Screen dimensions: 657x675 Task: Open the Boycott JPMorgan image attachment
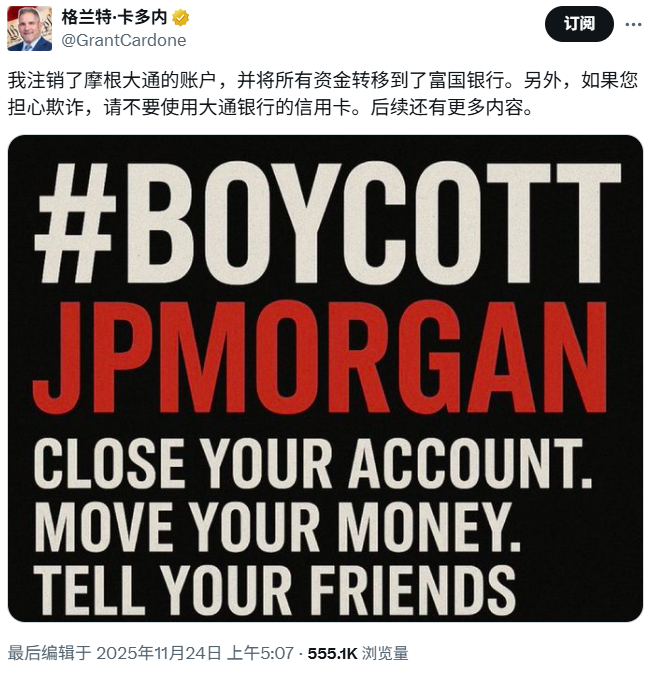coord(325,378)
